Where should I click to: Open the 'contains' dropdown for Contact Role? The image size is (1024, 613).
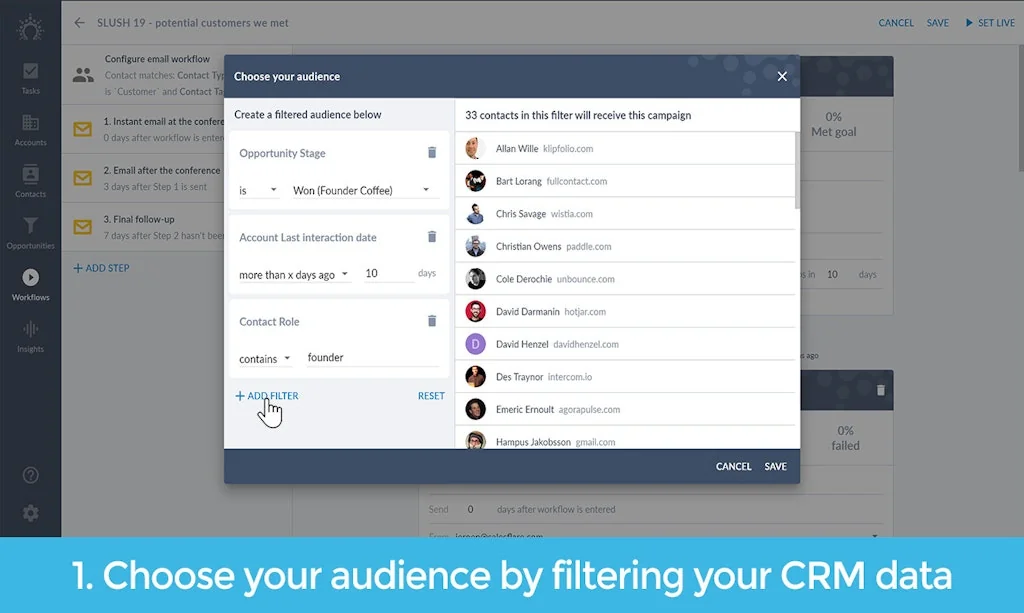(264, 358)
